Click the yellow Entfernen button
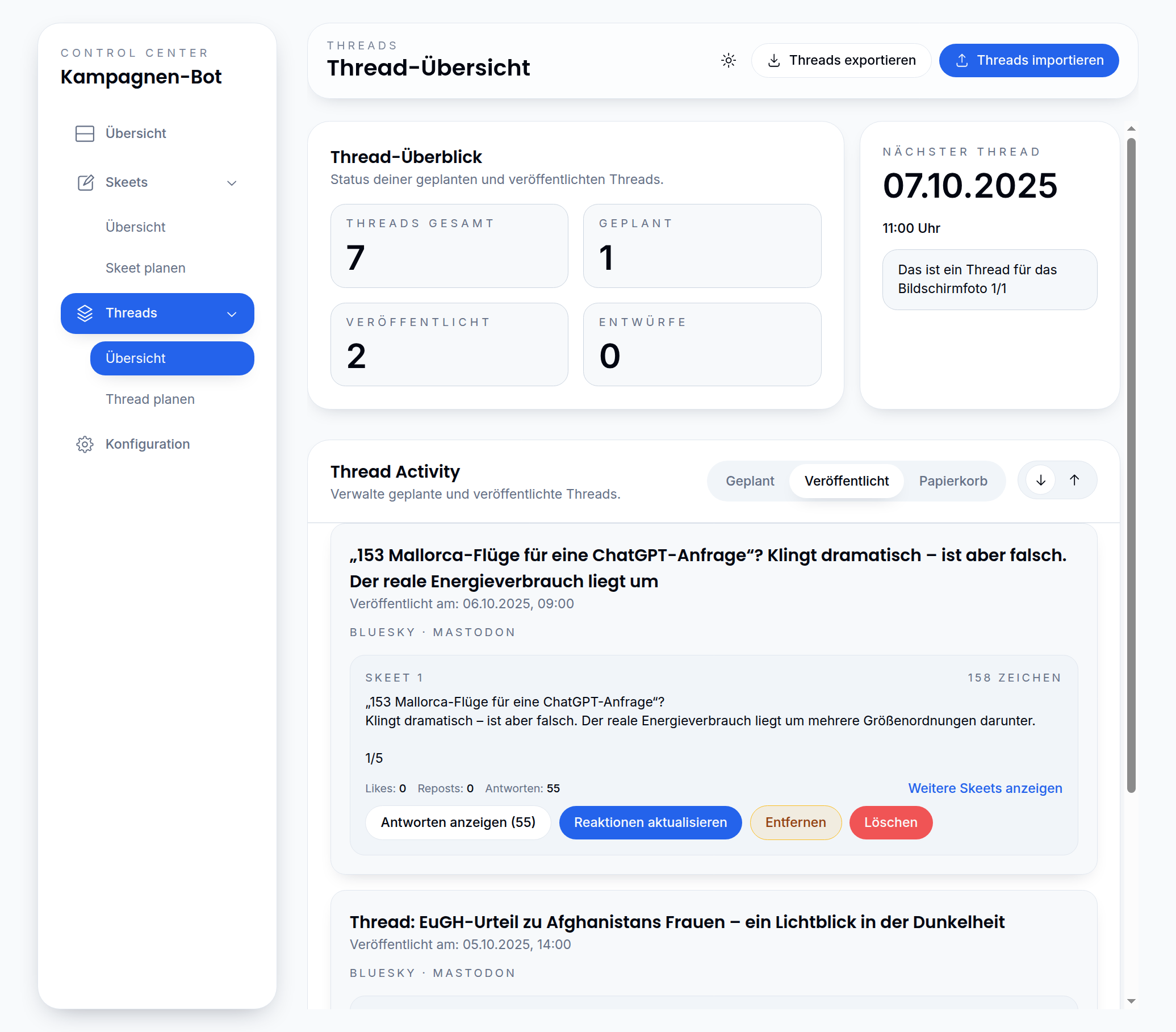Image resolution: width=1176 pixels, height=1032 pixels. 794,822
